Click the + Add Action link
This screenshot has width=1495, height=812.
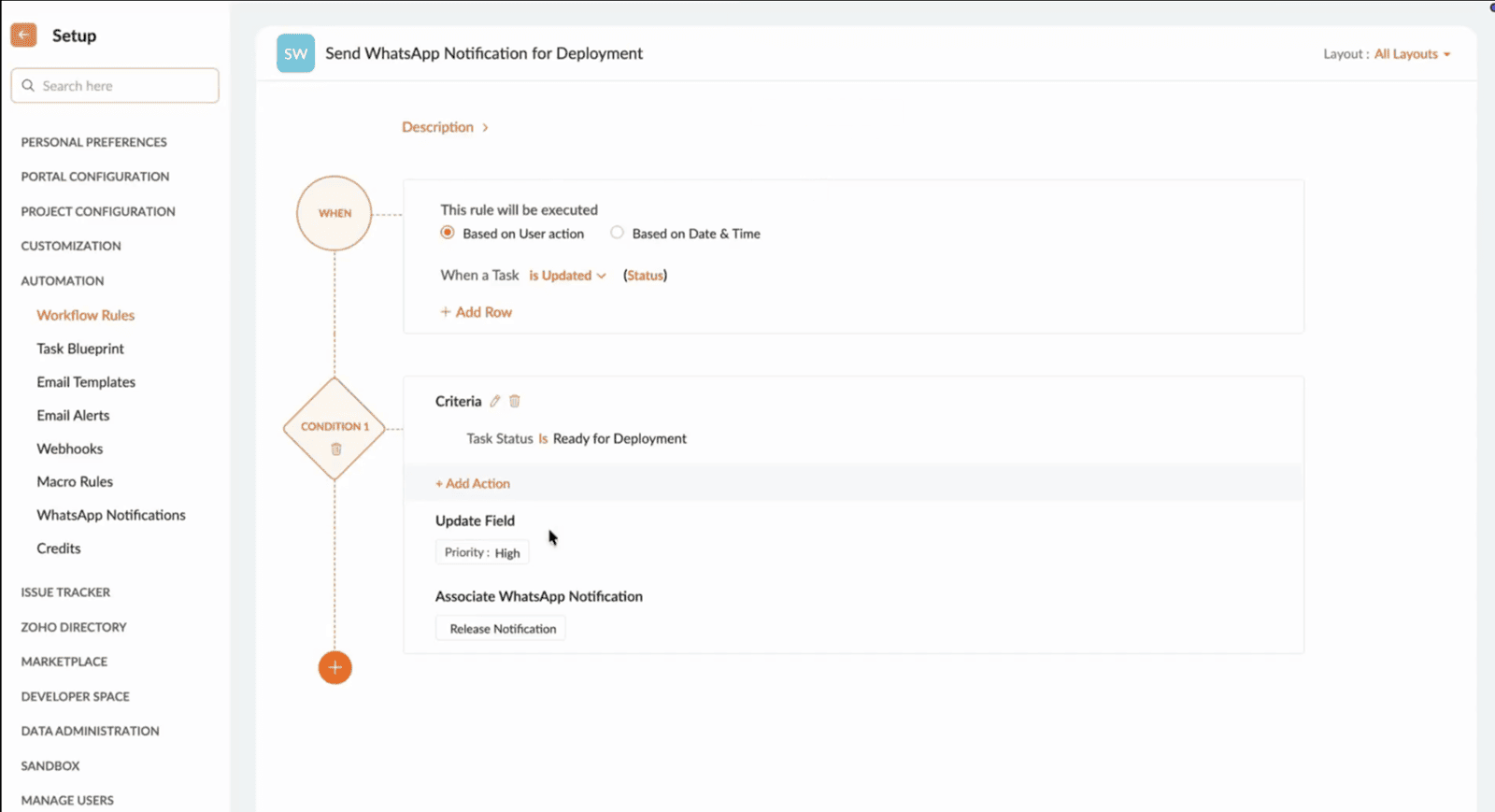coord(473,483)
